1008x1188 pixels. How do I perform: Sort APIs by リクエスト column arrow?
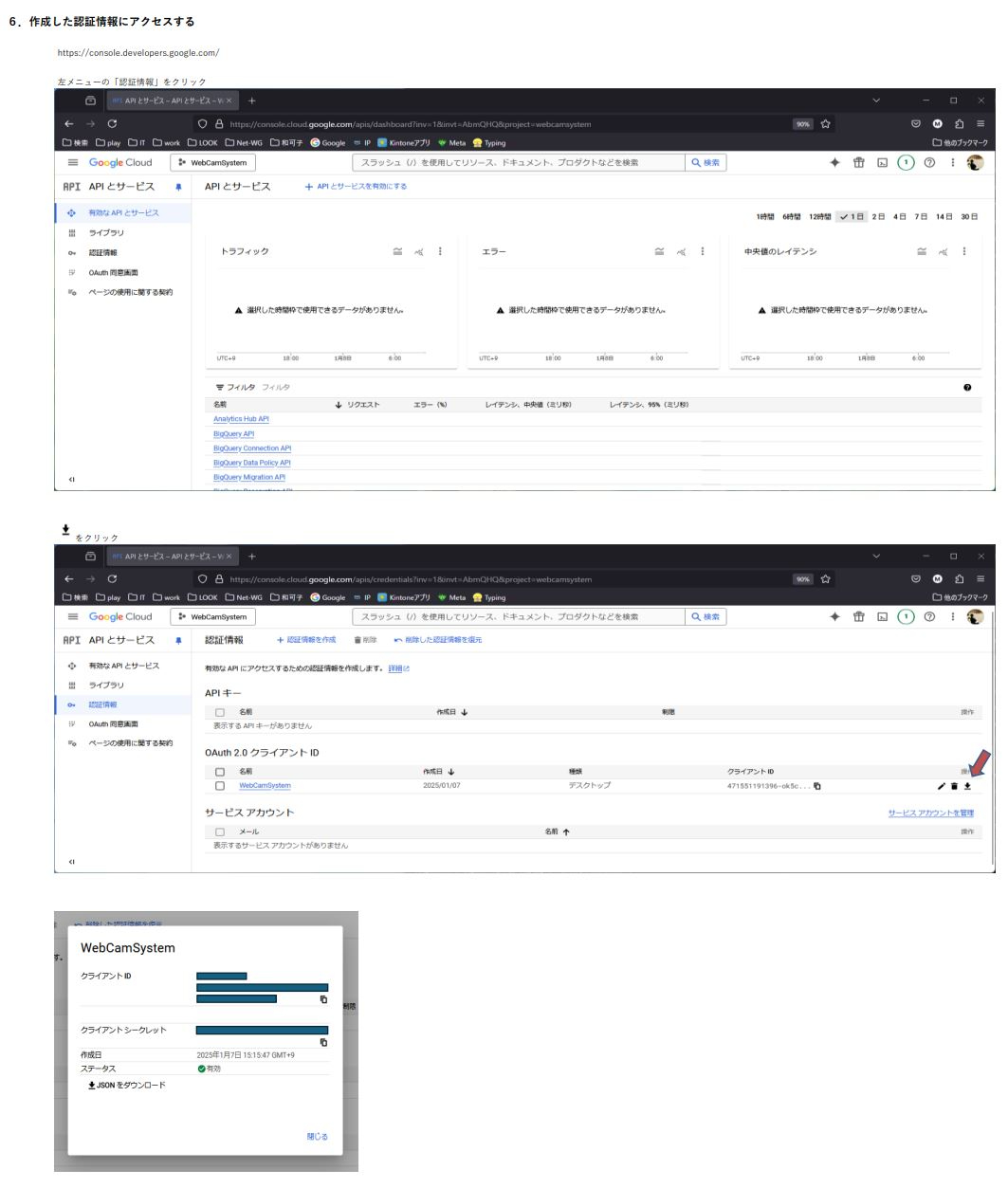click(339, 405)
